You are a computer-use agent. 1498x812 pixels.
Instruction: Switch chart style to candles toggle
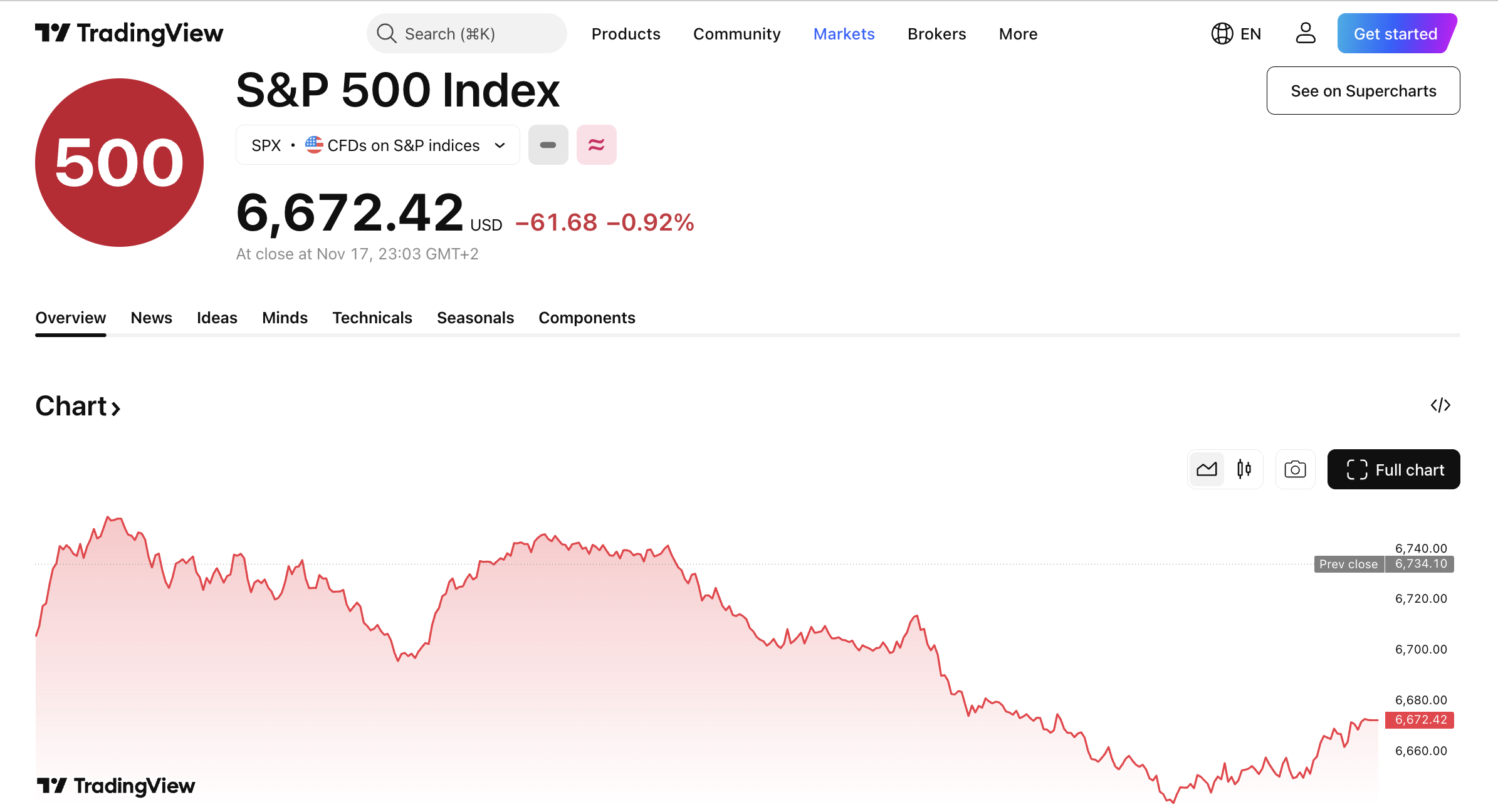[x=1244, y=469]
